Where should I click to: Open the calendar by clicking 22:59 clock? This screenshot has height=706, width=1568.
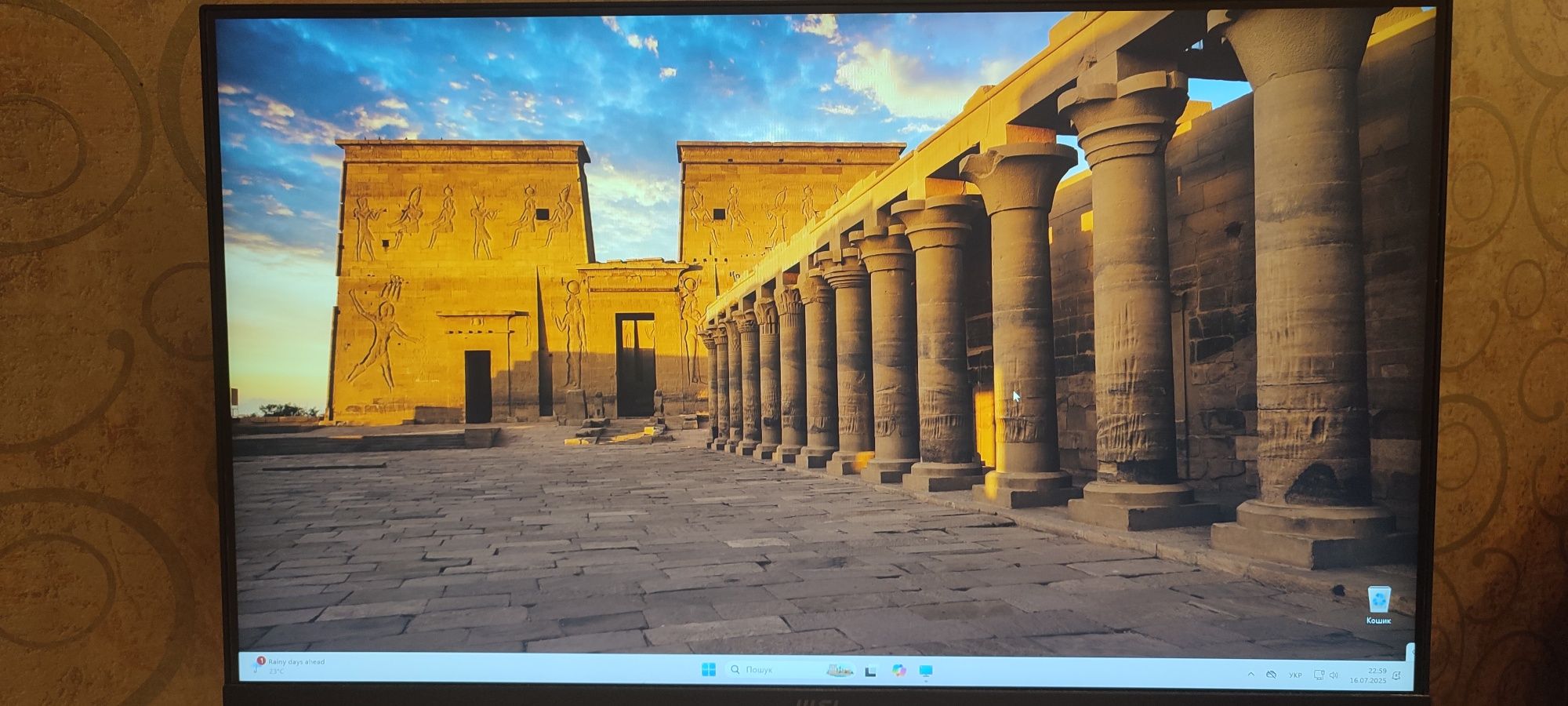(x=1377, y=671)
